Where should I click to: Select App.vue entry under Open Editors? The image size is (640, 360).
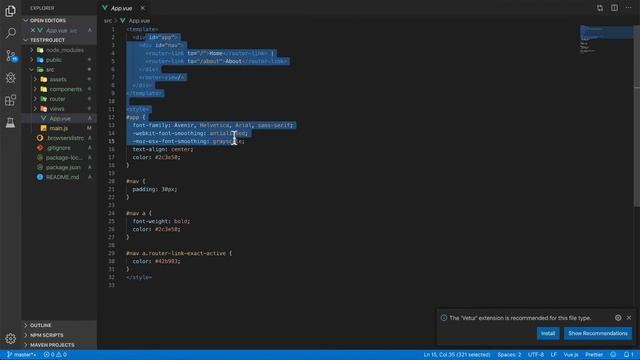(x=59, y=30)
